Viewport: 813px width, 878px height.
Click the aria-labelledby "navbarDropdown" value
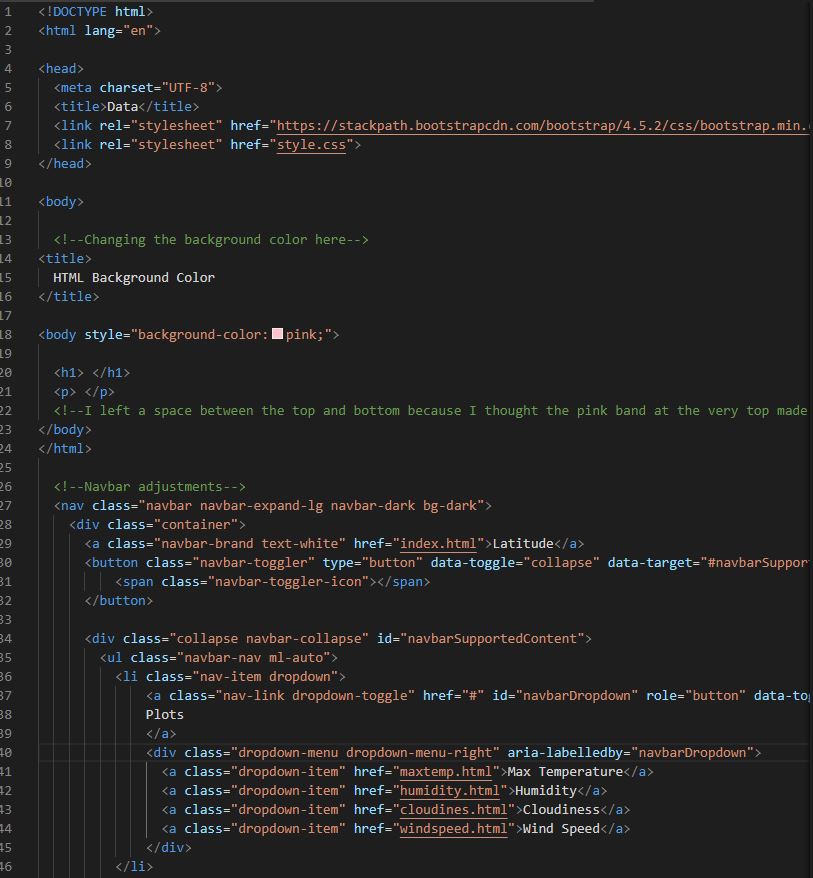pyautogui.click(x=692, y=753)
